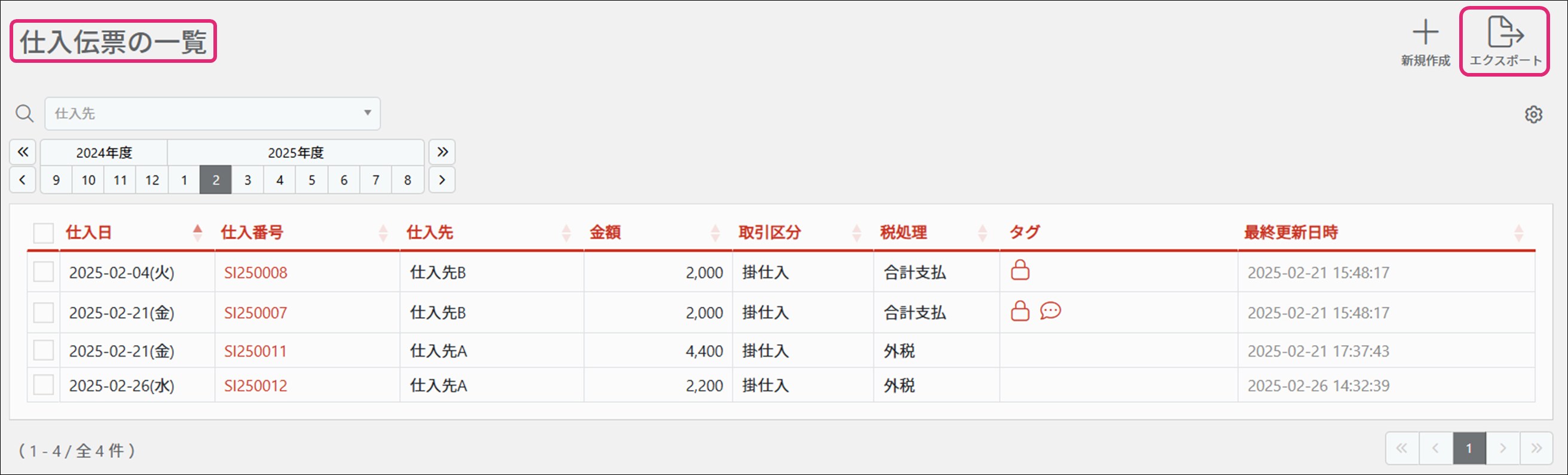
Task: Click the New (新規作成) plus icon
Action: [x=1425, y=33]
